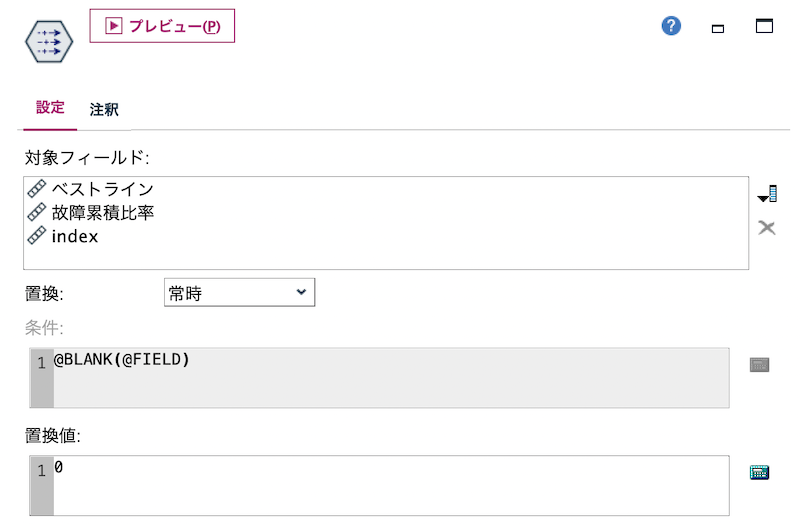
Task: Run the プレビュー(P) button
Action: (162, 26)
